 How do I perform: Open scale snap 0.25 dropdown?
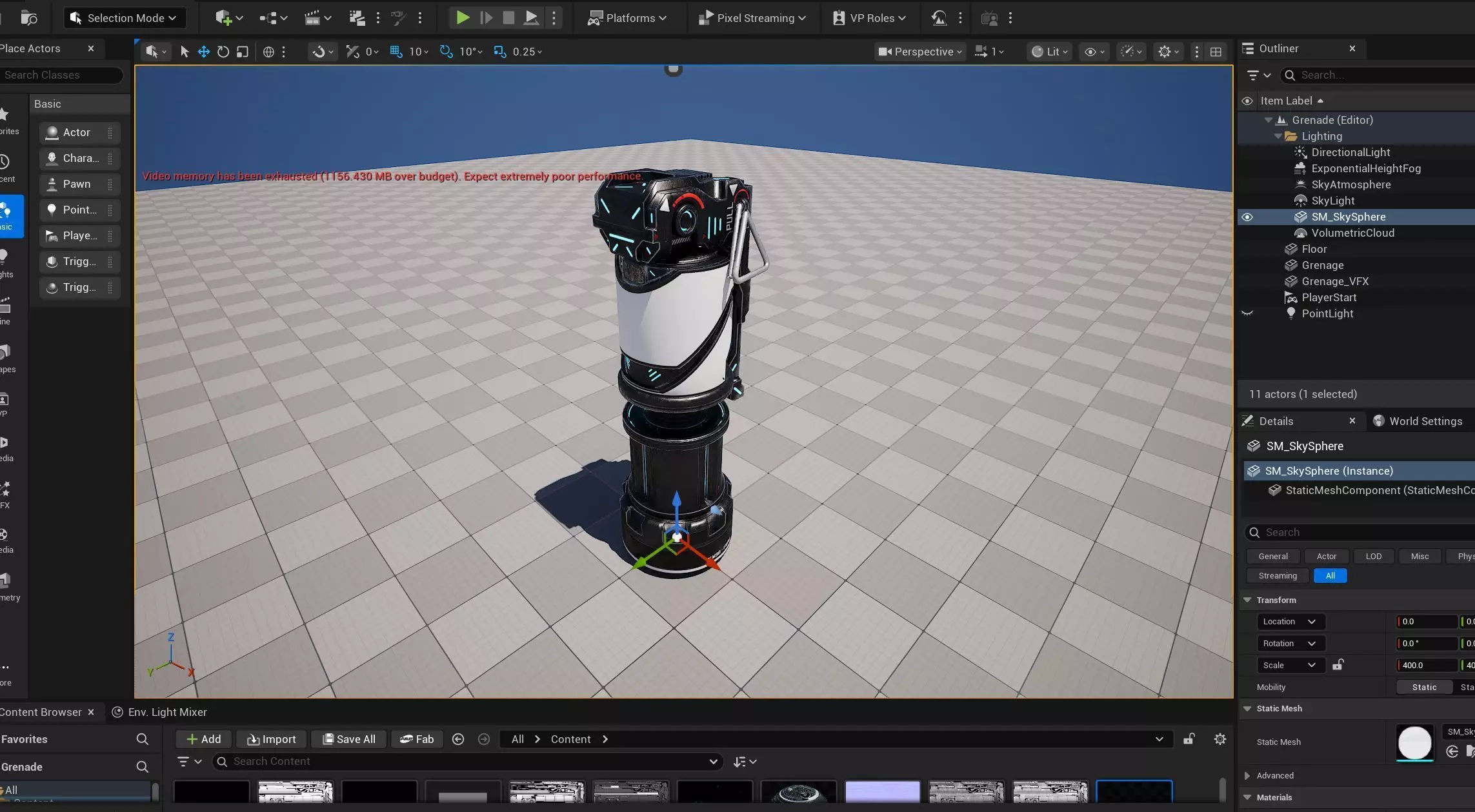527,52
